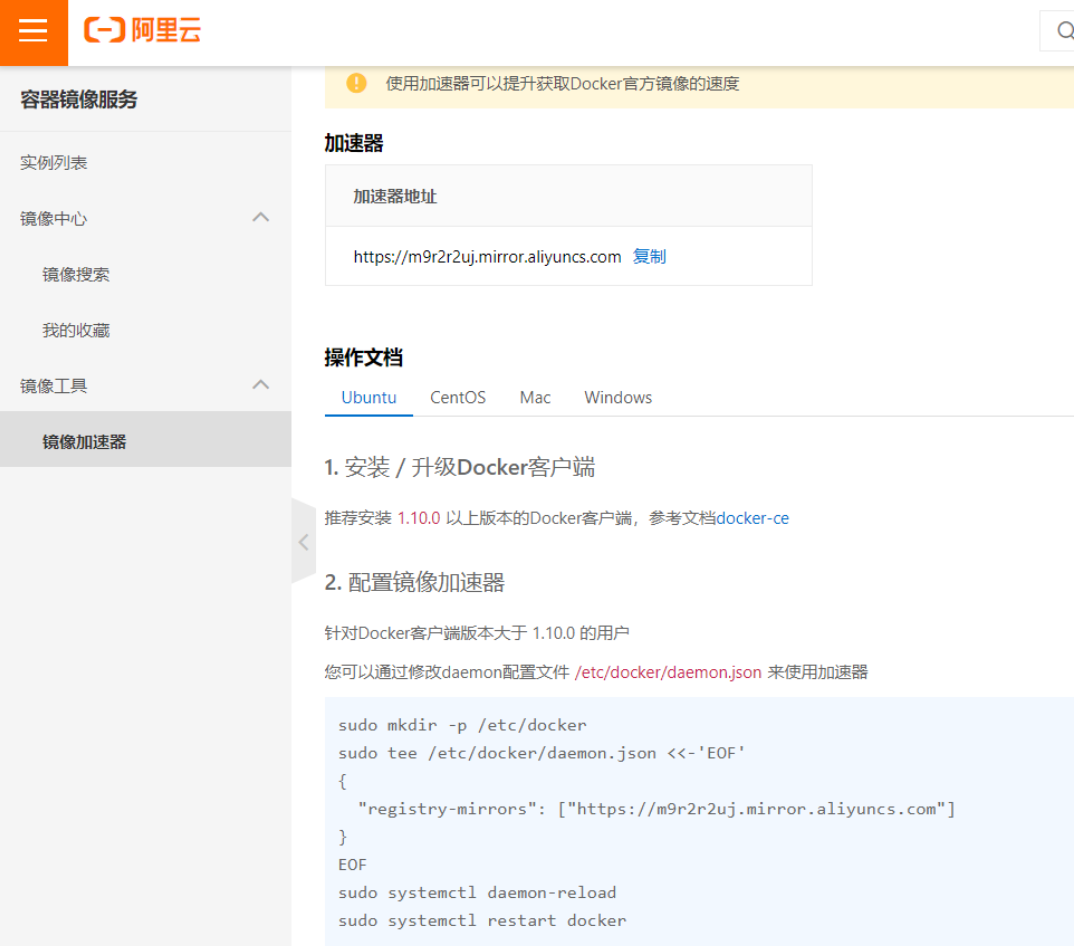
Task: Switch to the CentOS tab
Action: click(458, 398)
